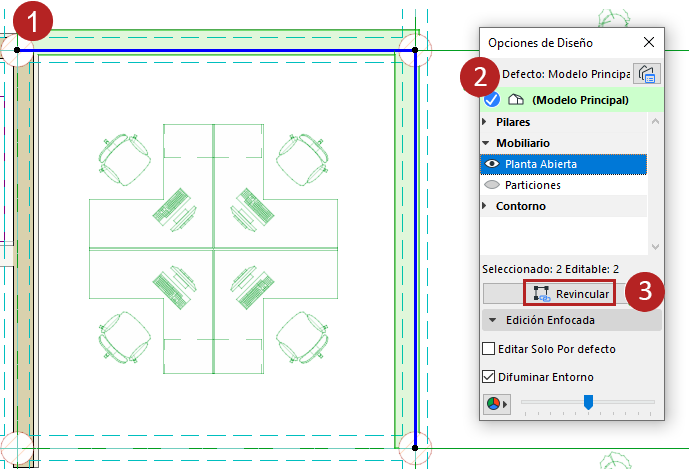Viewport: 689px width, 469px height.
Task: Expand the Pilares group
Action: pos(485,122)
